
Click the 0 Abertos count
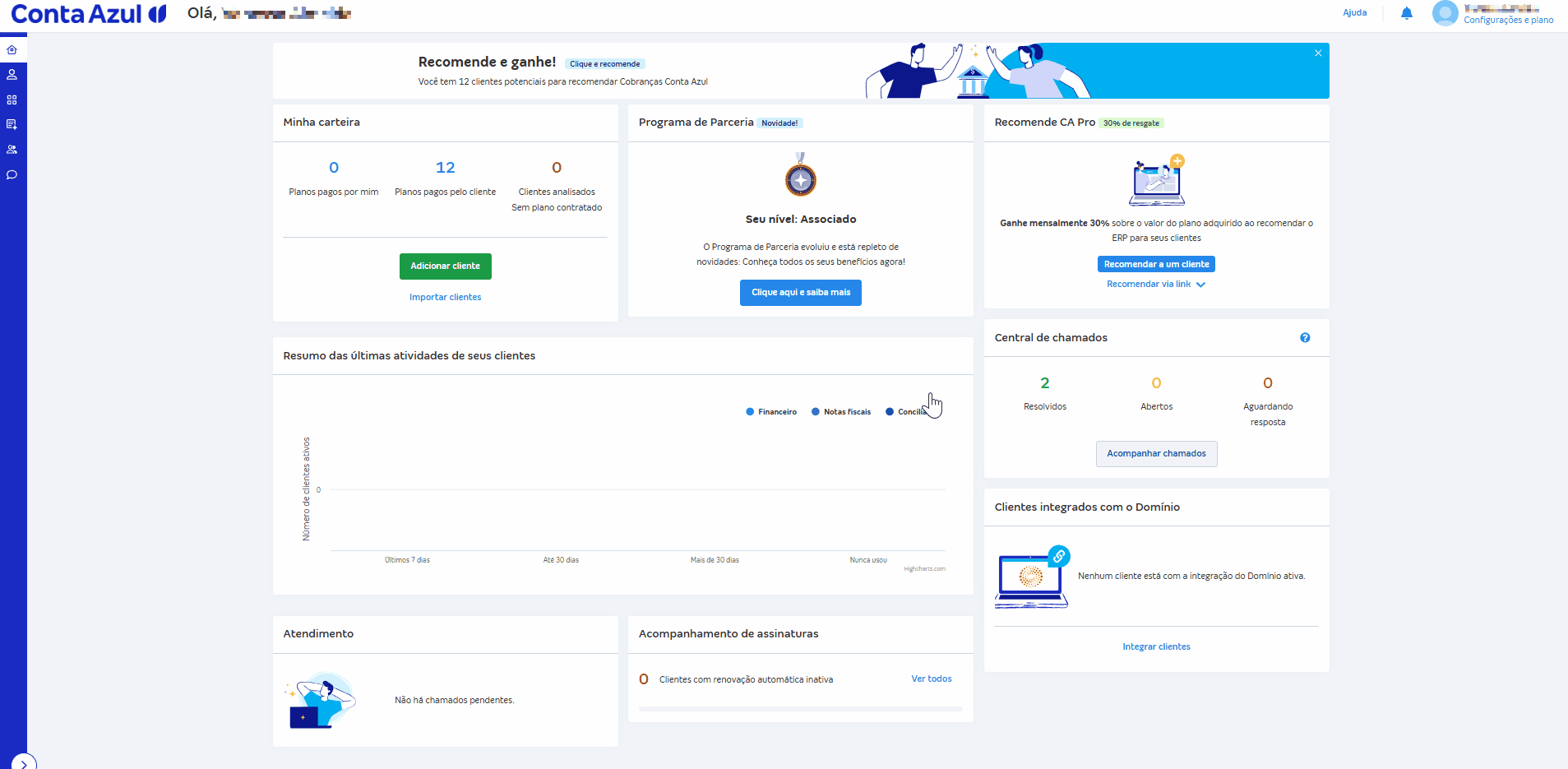[1156, 383]
